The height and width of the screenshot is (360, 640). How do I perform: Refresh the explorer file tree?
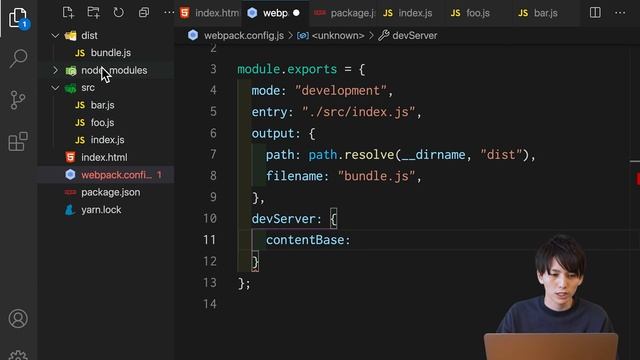118,13
